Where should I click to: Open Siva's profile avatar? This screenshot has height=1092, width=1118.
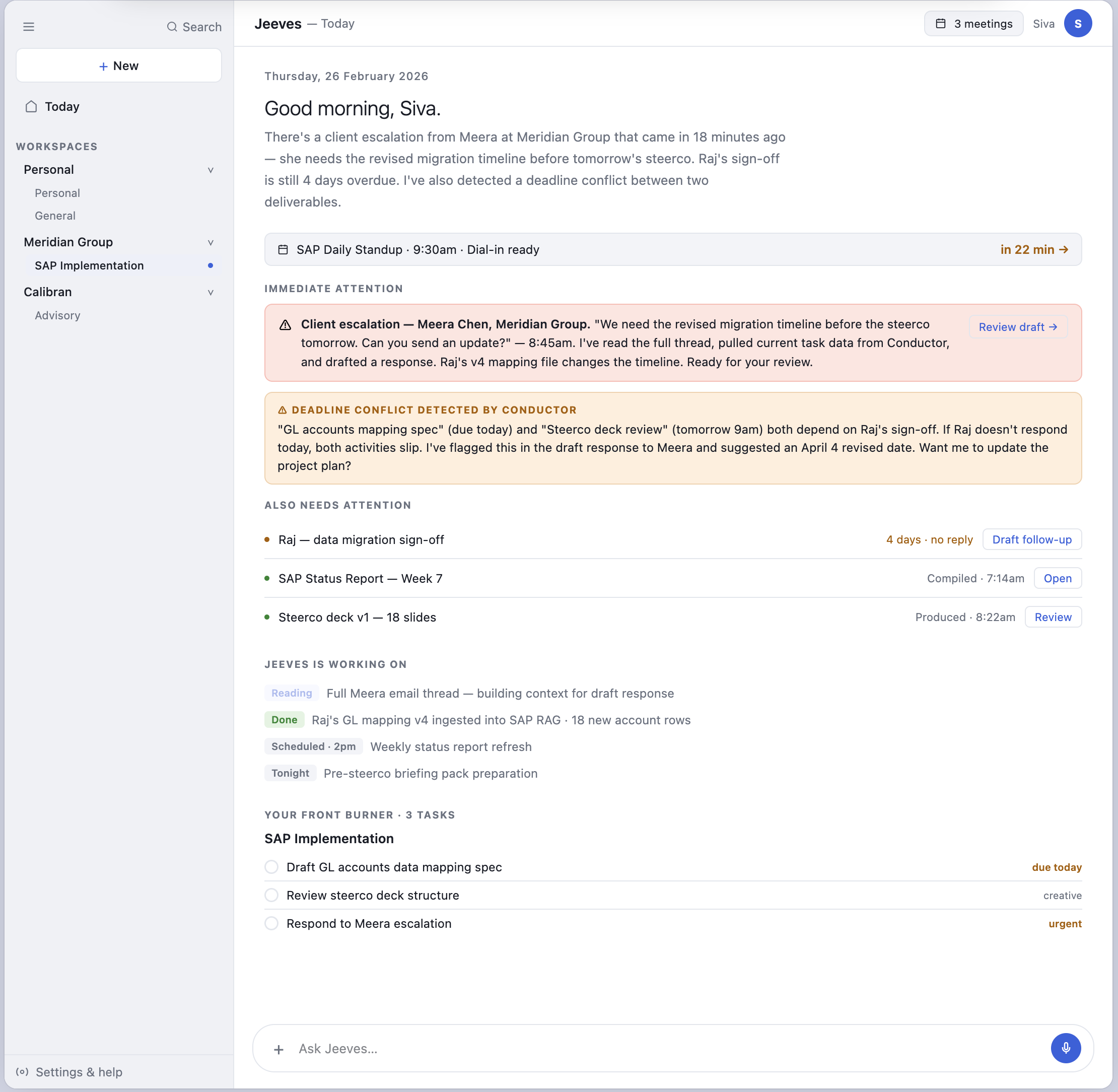pos(1077,24)
